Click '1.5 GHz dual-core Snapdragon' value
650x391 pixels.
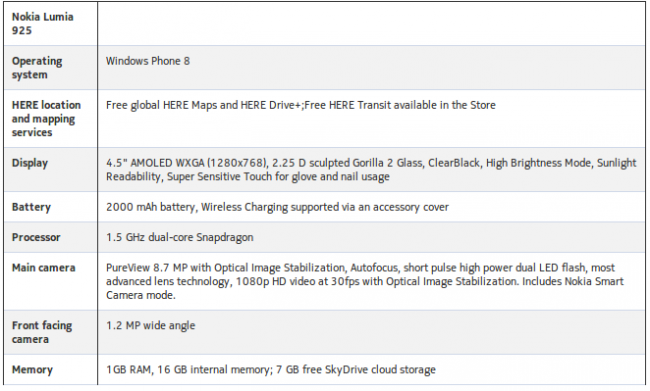[x=179, y=237]
